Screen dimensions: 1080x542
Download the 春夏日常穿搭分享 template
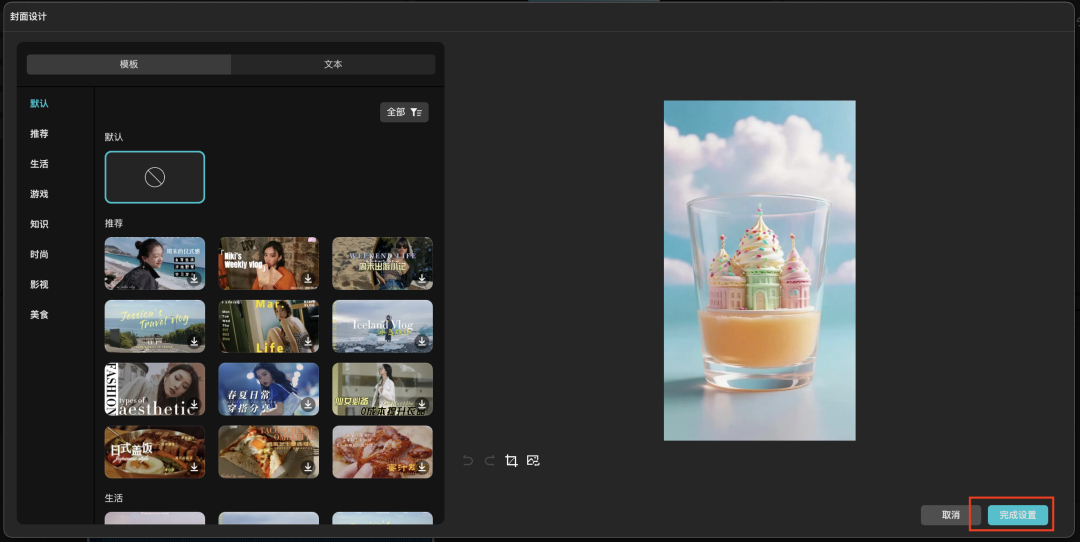[308, 405]
